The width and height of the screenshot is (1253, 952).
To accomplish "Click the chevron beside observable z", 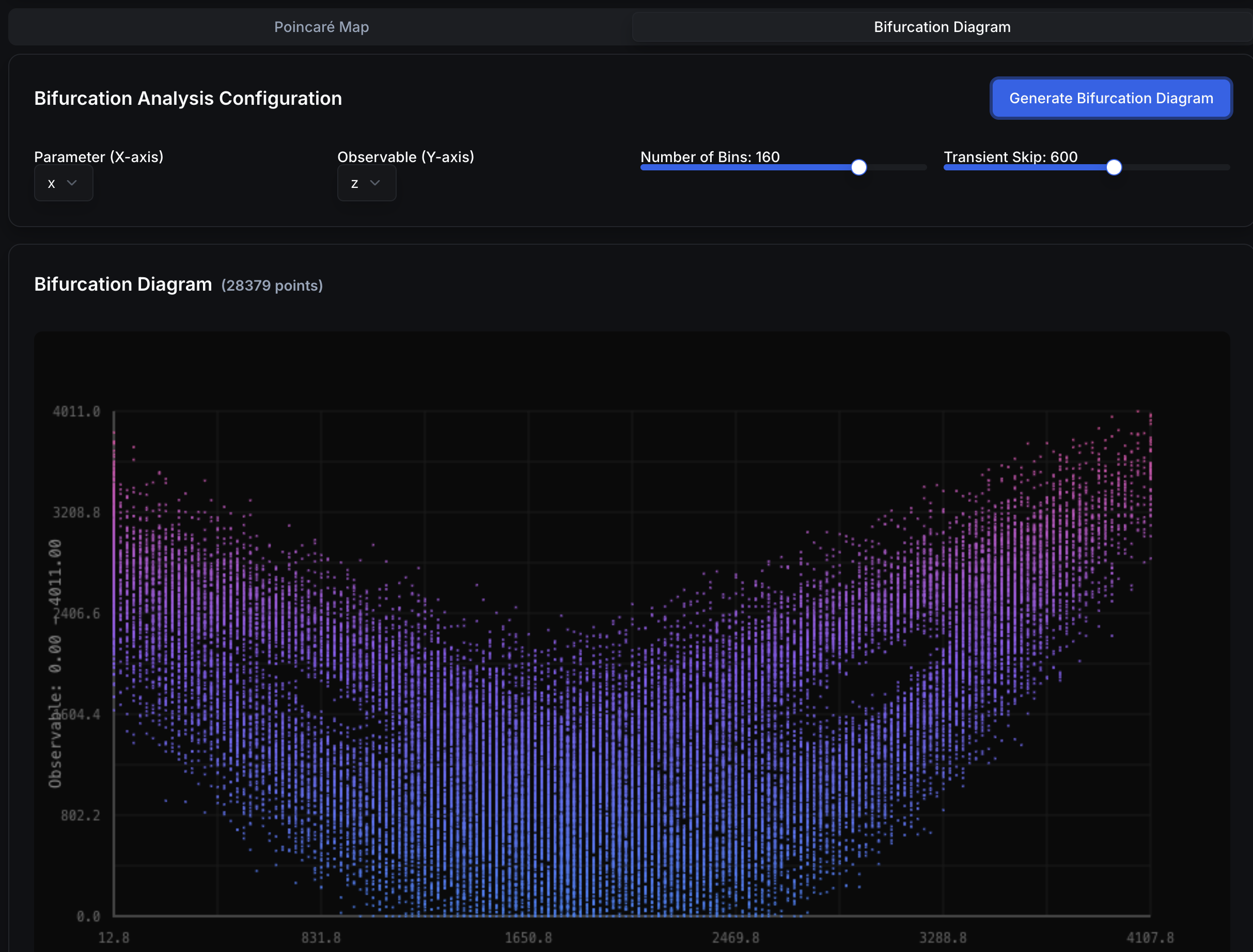I will click(375, 182).
